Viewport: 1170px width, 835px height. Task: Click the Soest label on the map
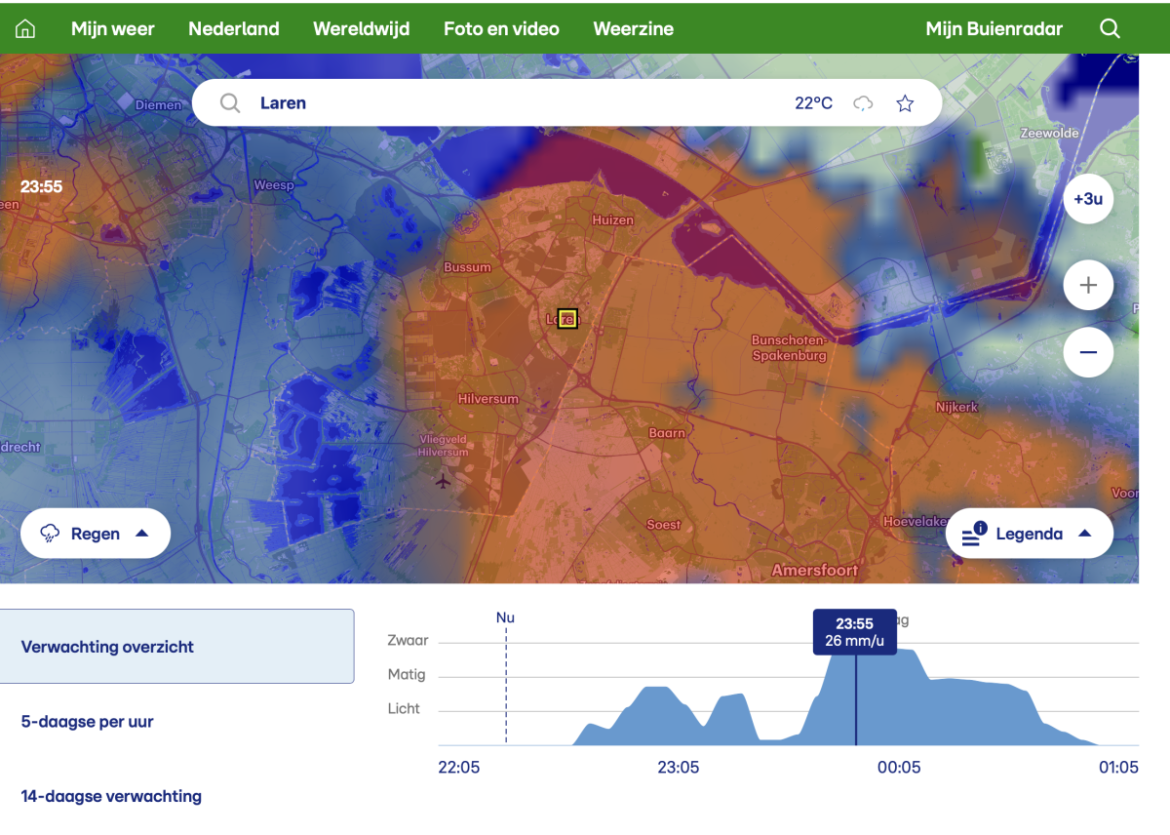click(663, 525)
